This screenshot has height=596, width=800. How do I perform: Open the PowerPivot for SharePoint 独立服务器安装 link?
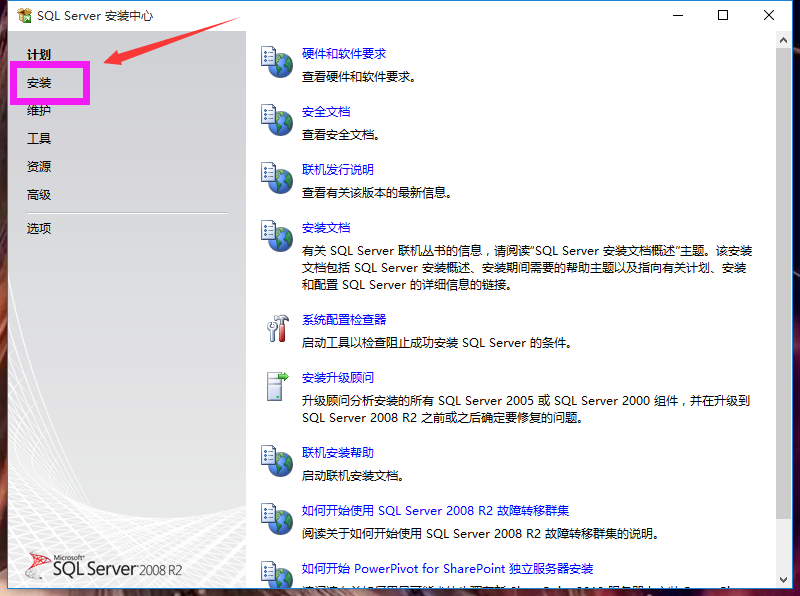447,568
